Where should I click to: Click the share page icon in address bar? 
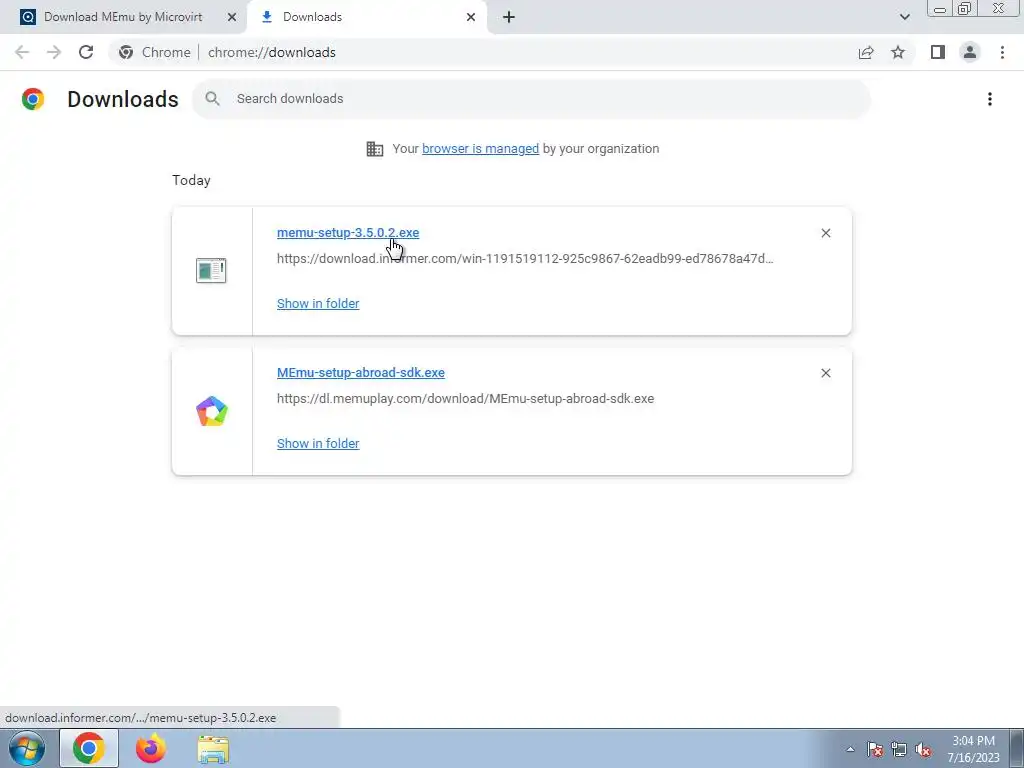[x=866, y=52]
